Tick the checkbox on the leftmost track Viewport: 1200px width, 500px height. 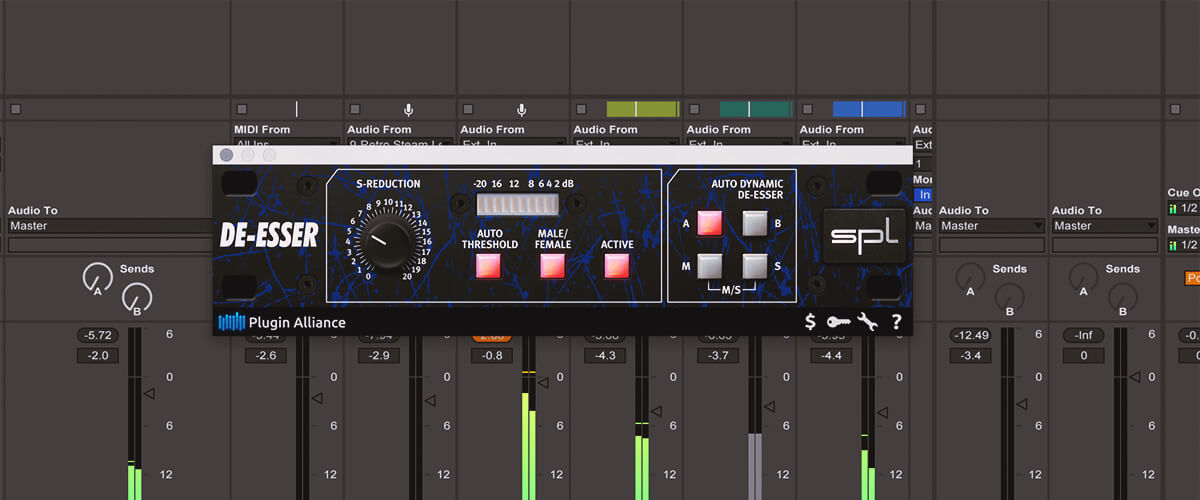15,109
